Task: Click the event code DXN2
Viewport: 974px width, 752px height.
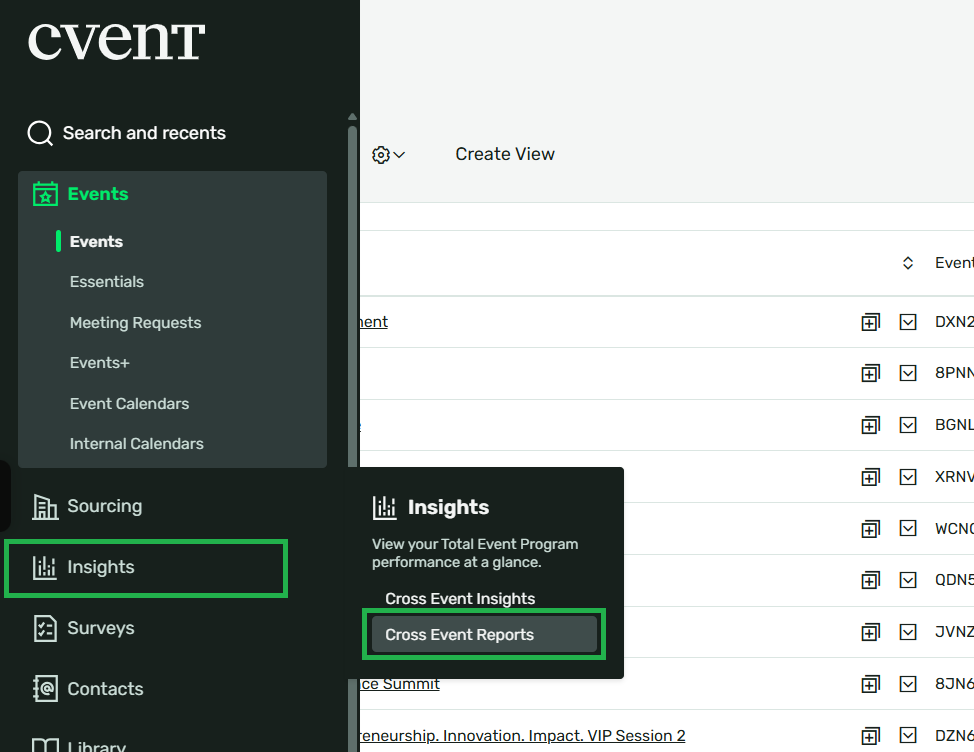Action: pyautogui.click(x=954, y=322)
